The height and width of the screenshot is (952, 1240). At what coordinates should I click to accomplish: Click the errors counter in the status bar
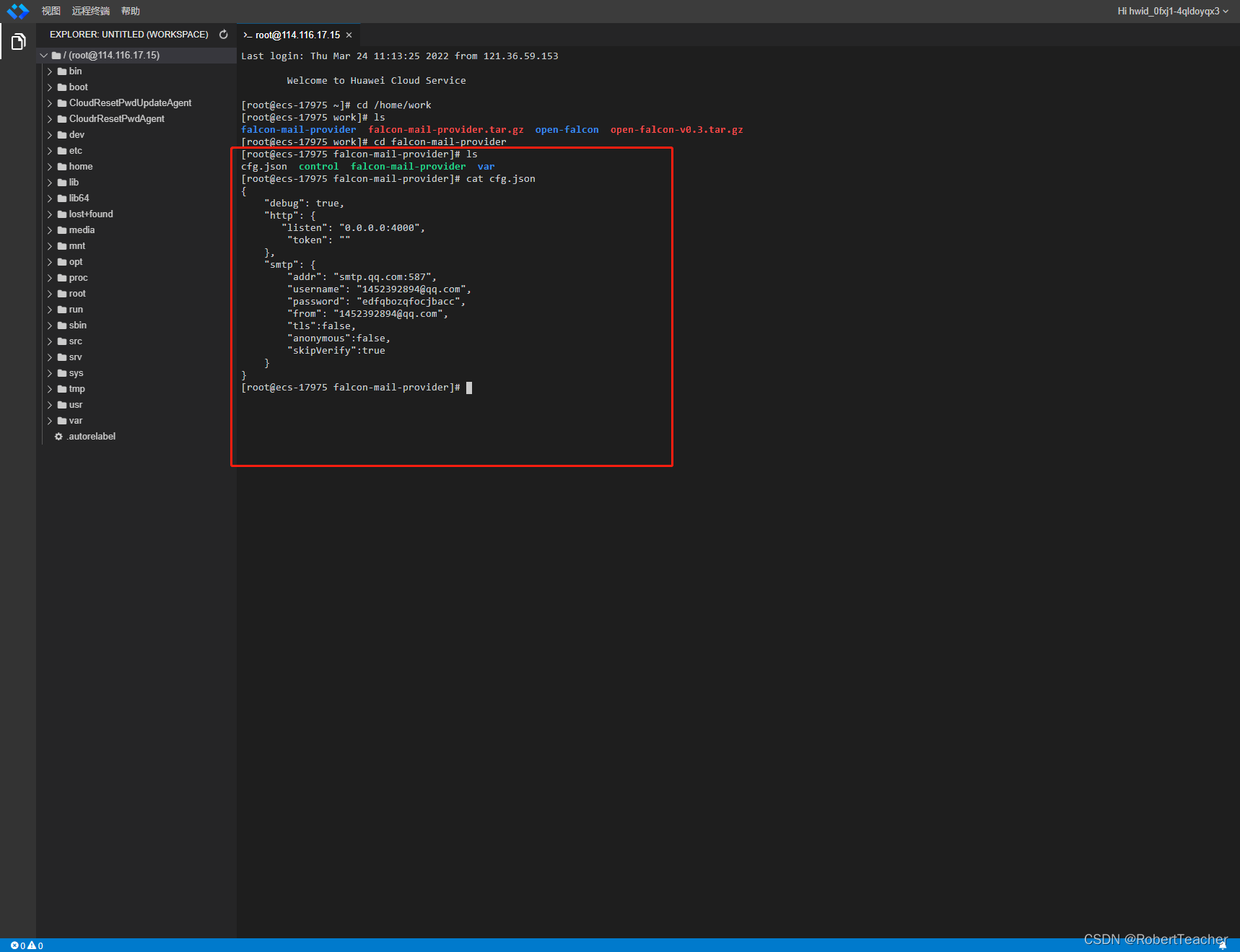click(17, 946)
